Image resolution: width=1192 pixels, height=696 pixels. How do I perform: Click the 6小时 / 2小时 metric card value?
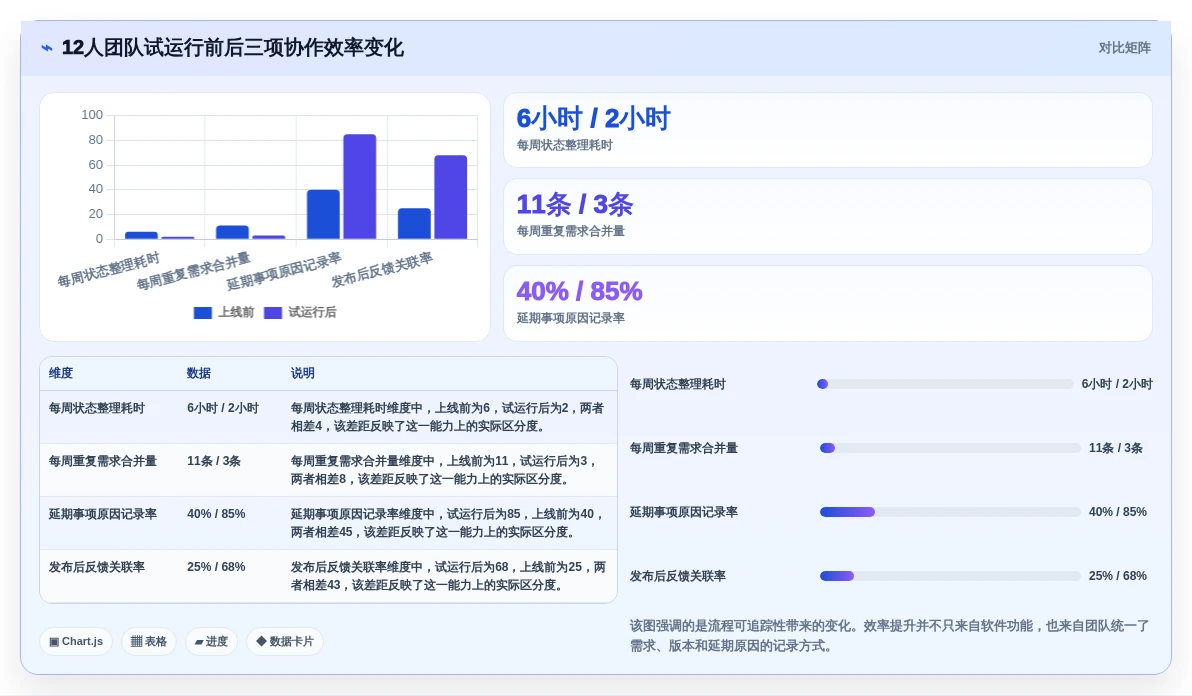point(593,119)
